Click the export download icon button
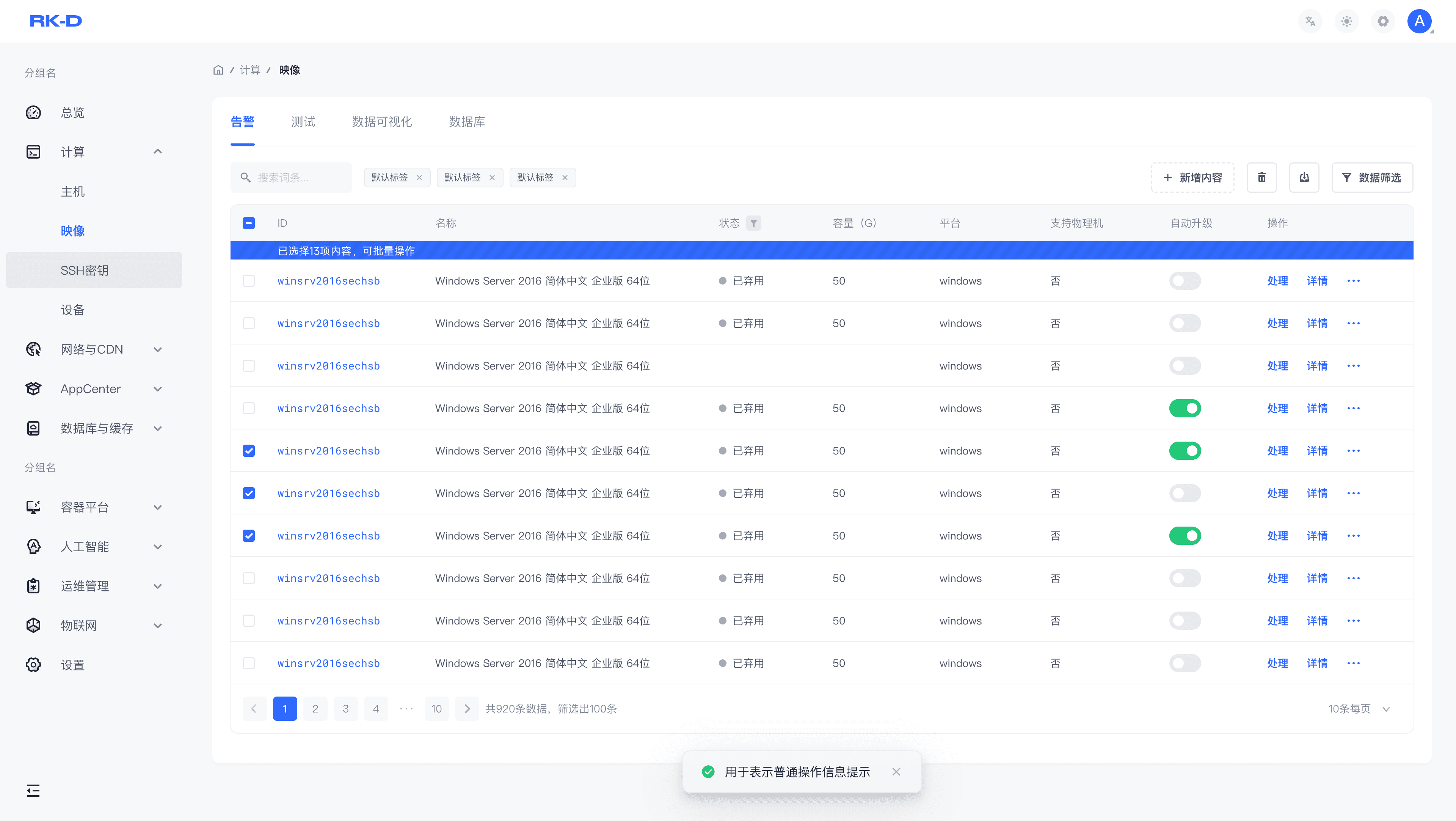1456x821 pixels. coord(1304,178)
